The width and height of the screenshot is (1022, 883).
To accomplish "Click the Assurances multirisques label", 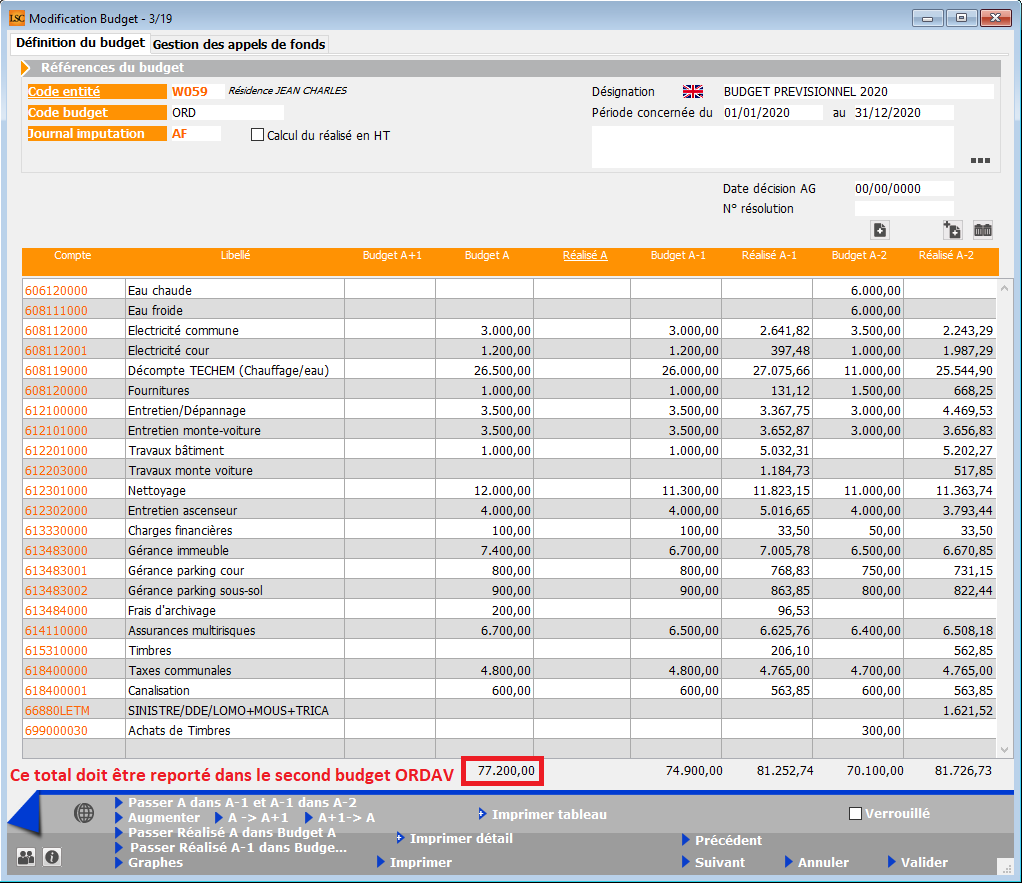I will (192, 630).
